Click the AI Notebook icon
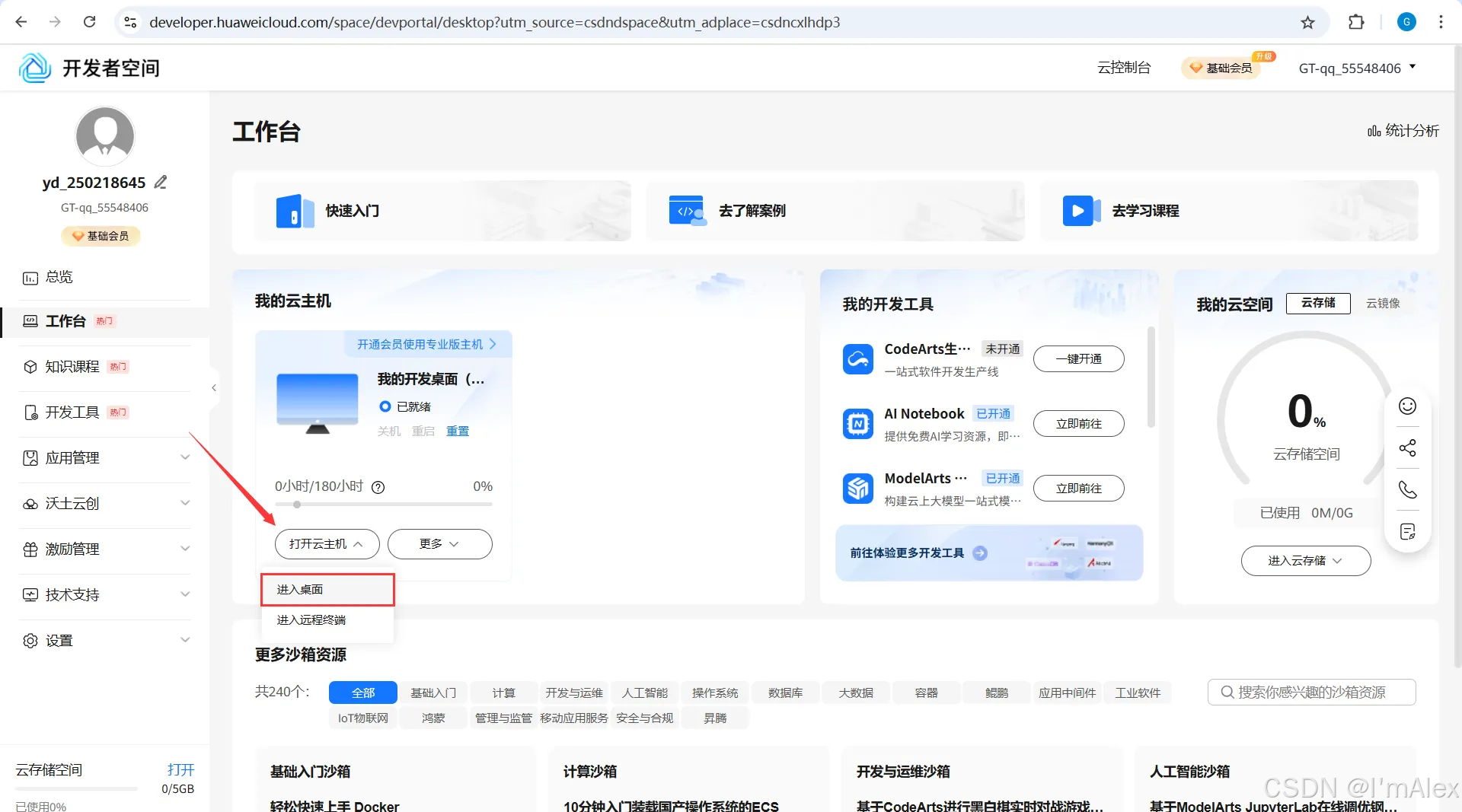 [x=857, y=424]
